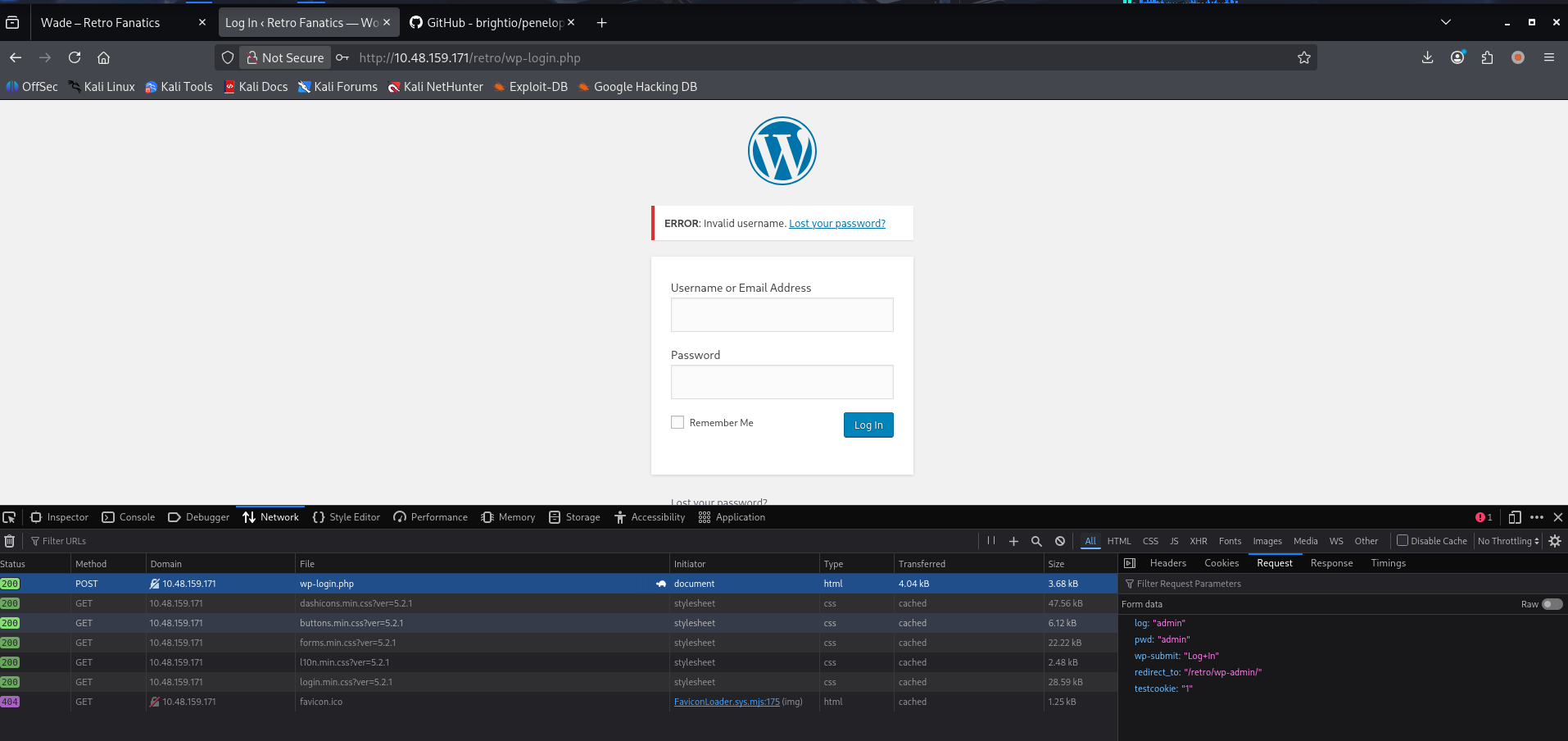Open DevTools three-dot customize menu
Viewport: 1568px width, 741px height.
pyautogui.click(x=1537, y=517)
